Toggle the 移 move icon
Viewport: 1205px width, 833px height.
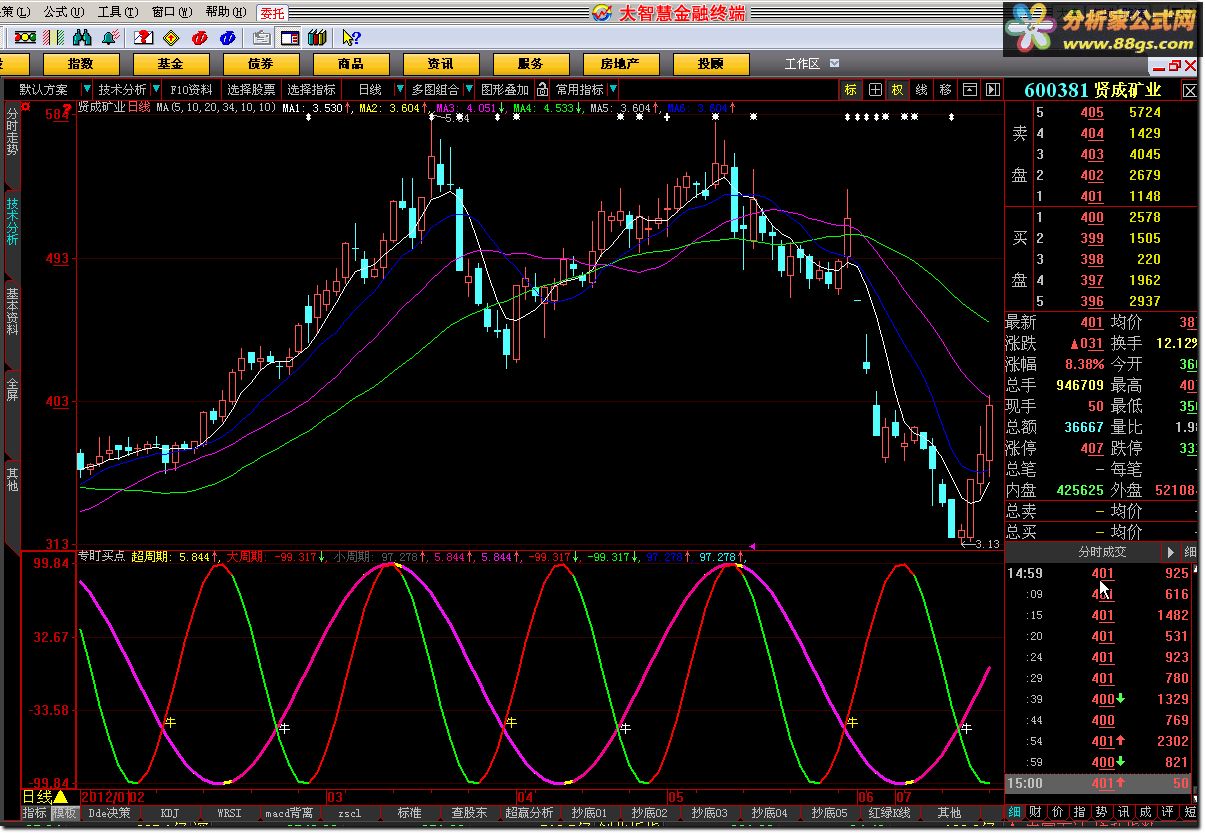[x=946, y=89]
